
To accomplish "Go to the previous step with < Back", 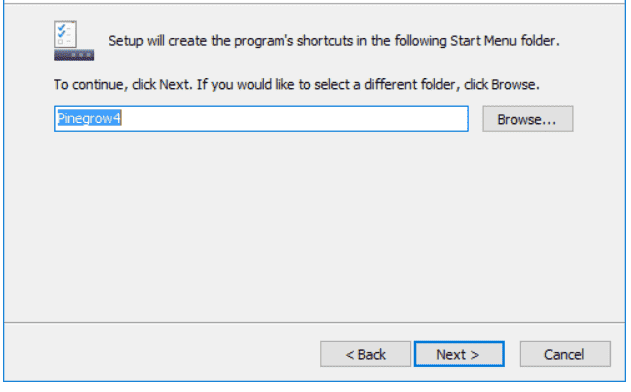I will (365, 354).
